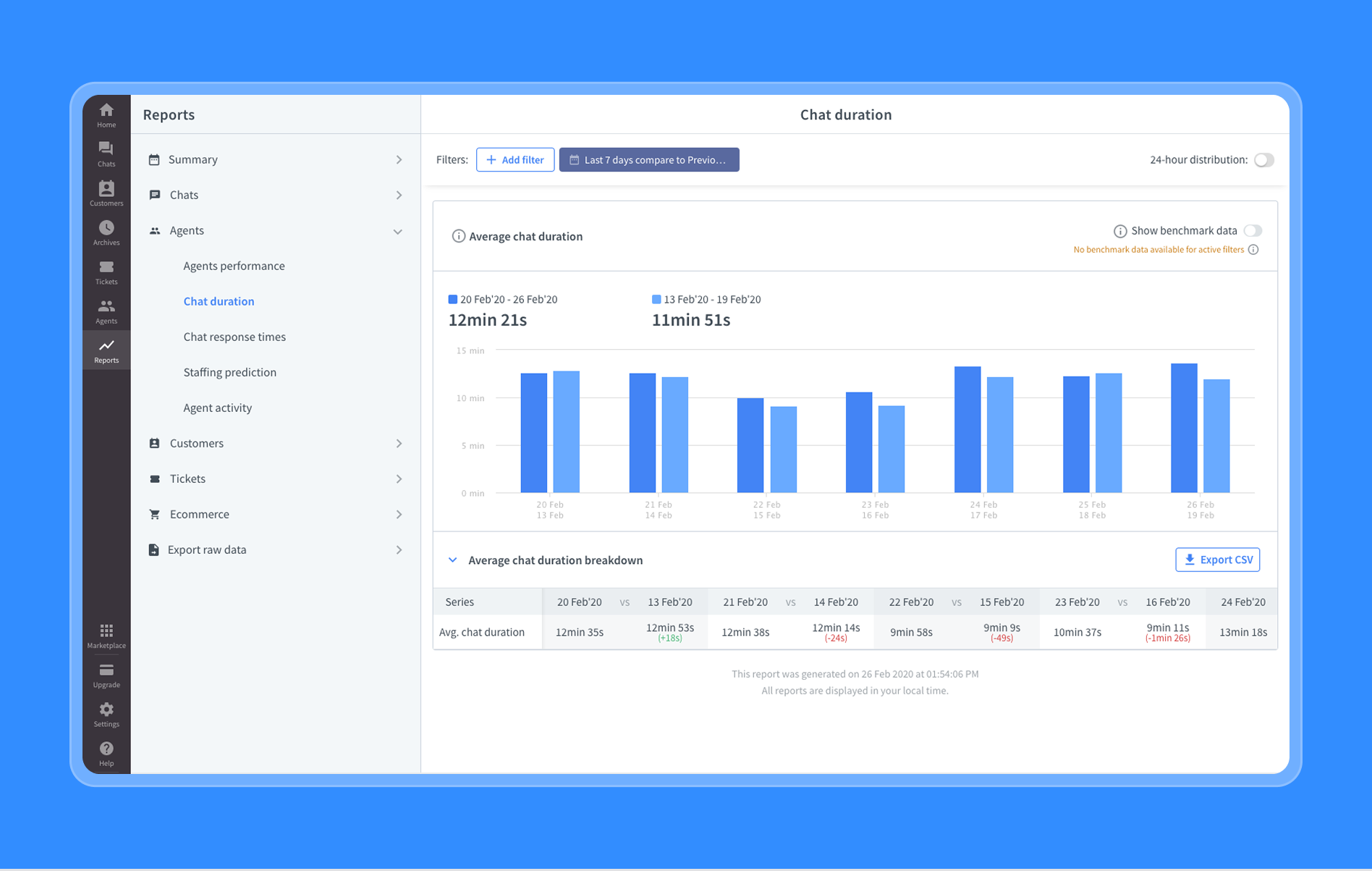Click the dark blue 20-26 Feb legend swatch
Screen dimensions: 1372x871
453,299
